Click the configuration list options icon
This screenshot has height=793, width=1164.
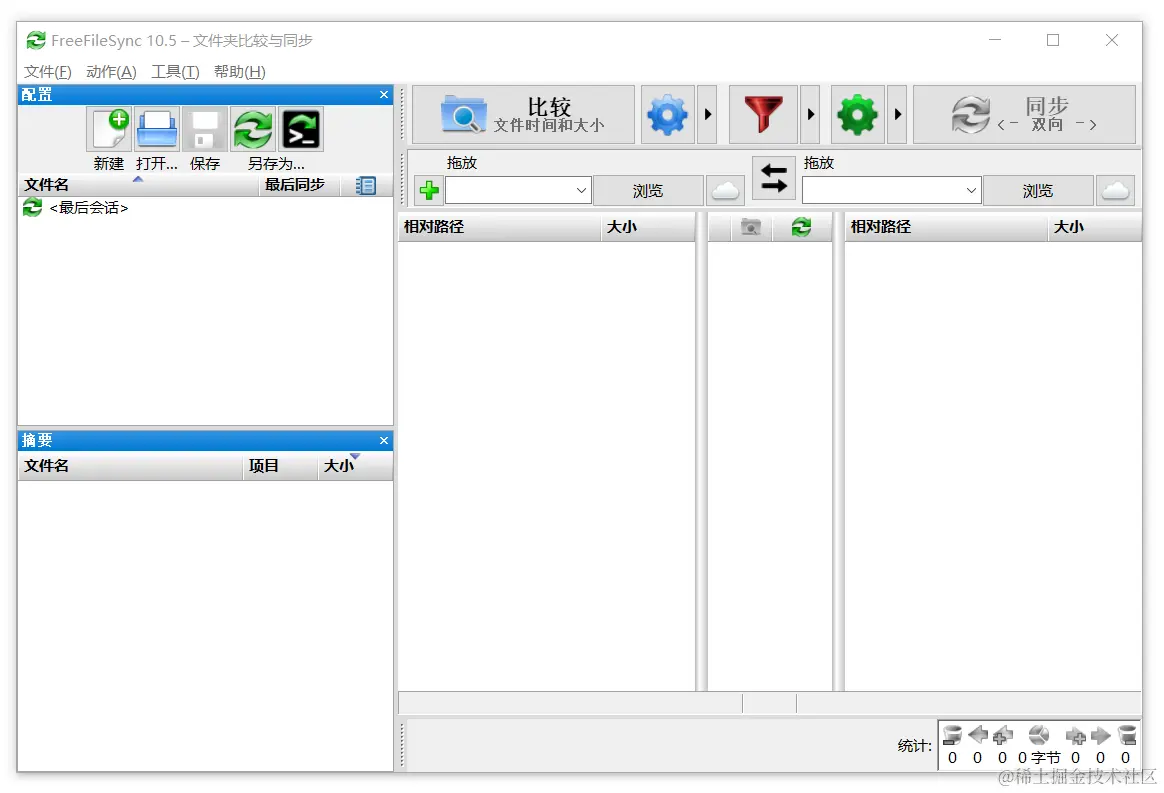coord(366,186)
